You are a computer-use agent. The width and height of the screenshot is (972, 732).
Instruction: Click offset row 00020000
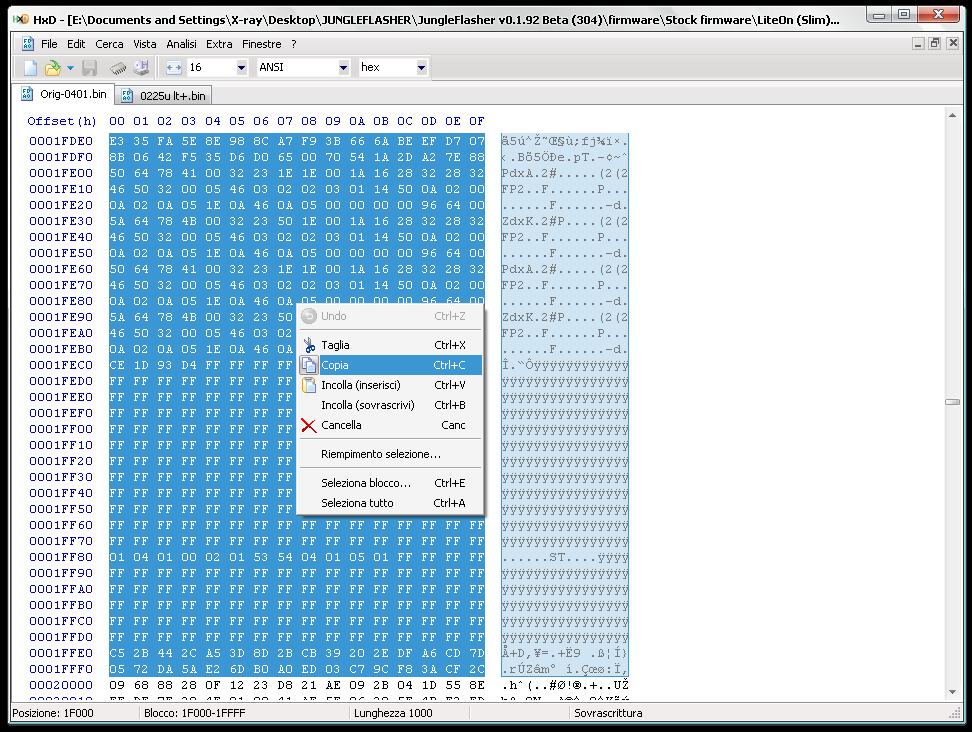tap(61, 685)
